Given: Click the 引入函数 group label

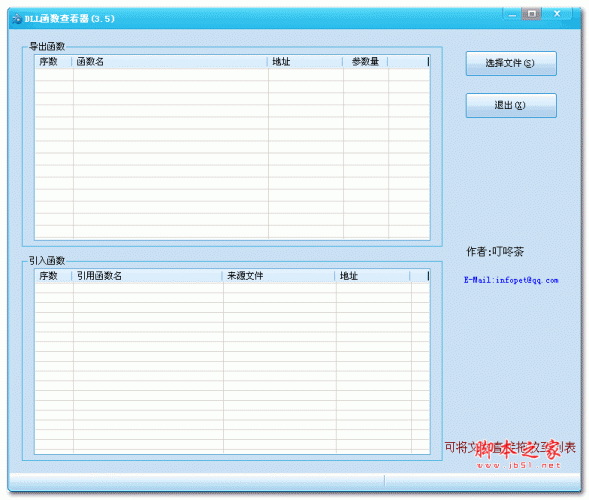Looking at the screenshot, I should (x=47, y=260).
